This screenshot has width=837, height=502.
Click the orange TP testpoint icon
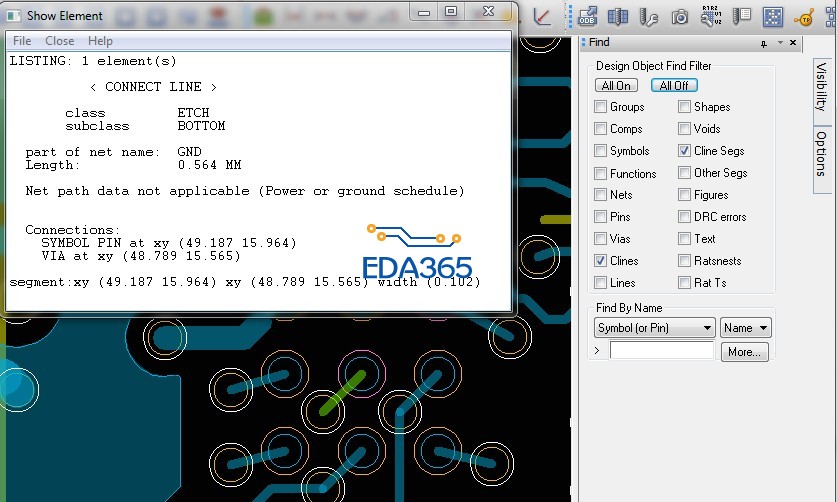[803, 19]
